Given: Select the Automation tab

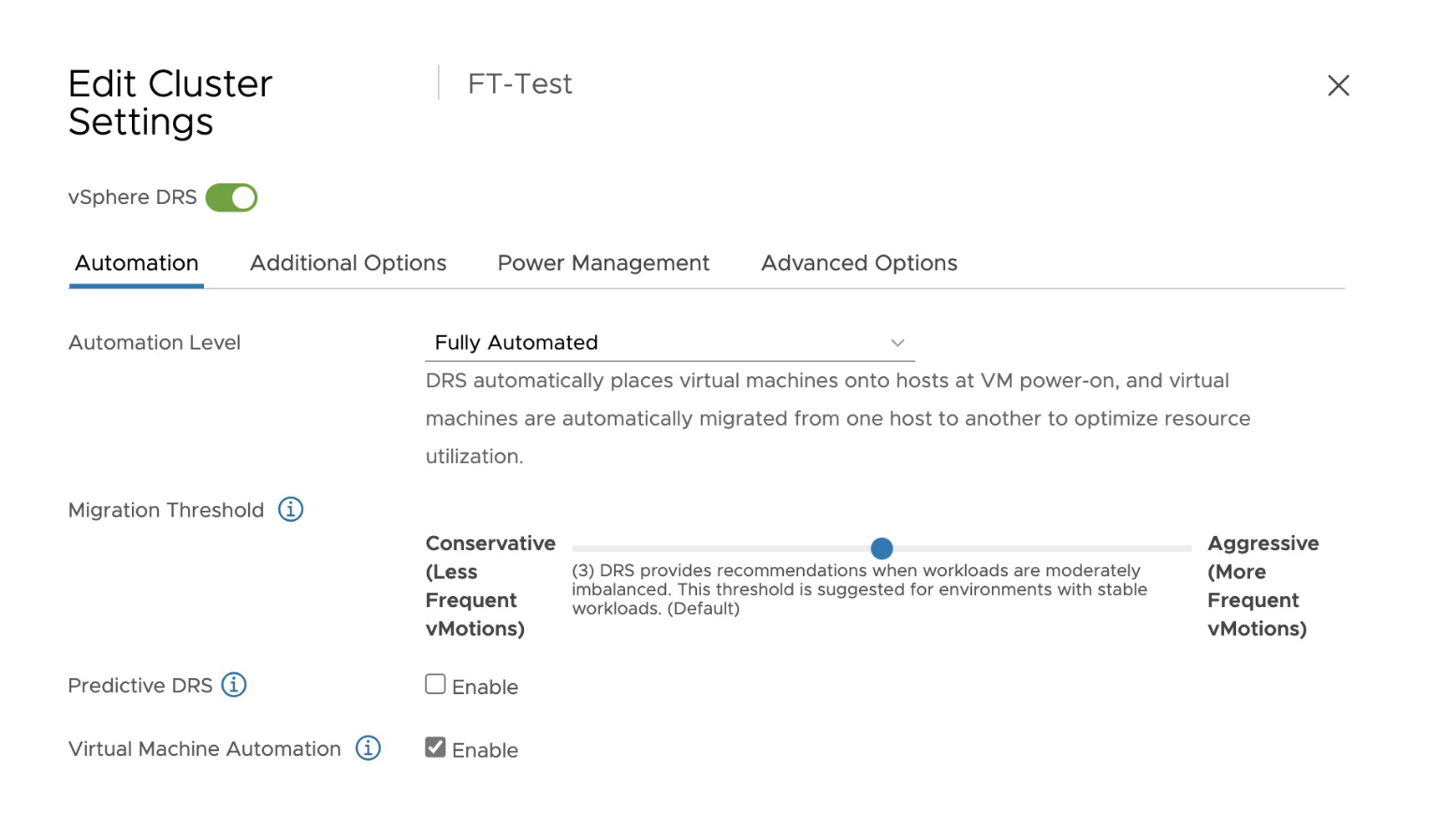Looking at the screenshot, I should [137, 264].
